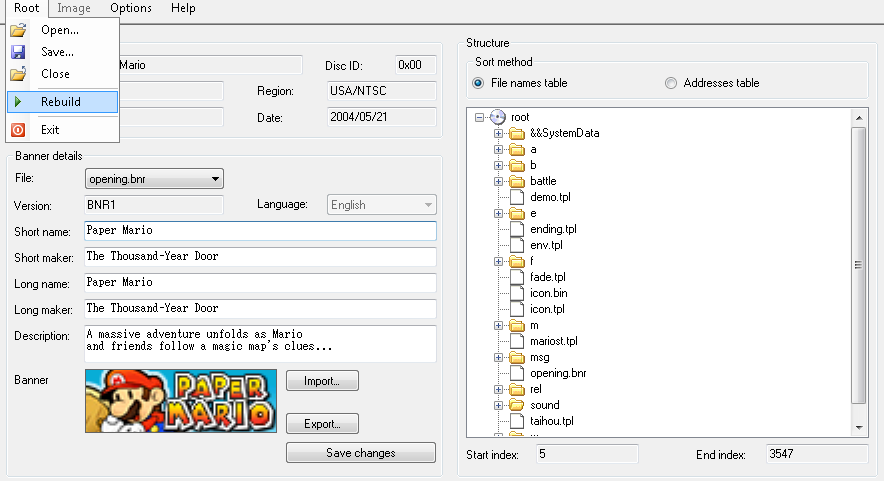Expand the battle folder node
Viewport: 884px width, 481px height.
(498, 181)
